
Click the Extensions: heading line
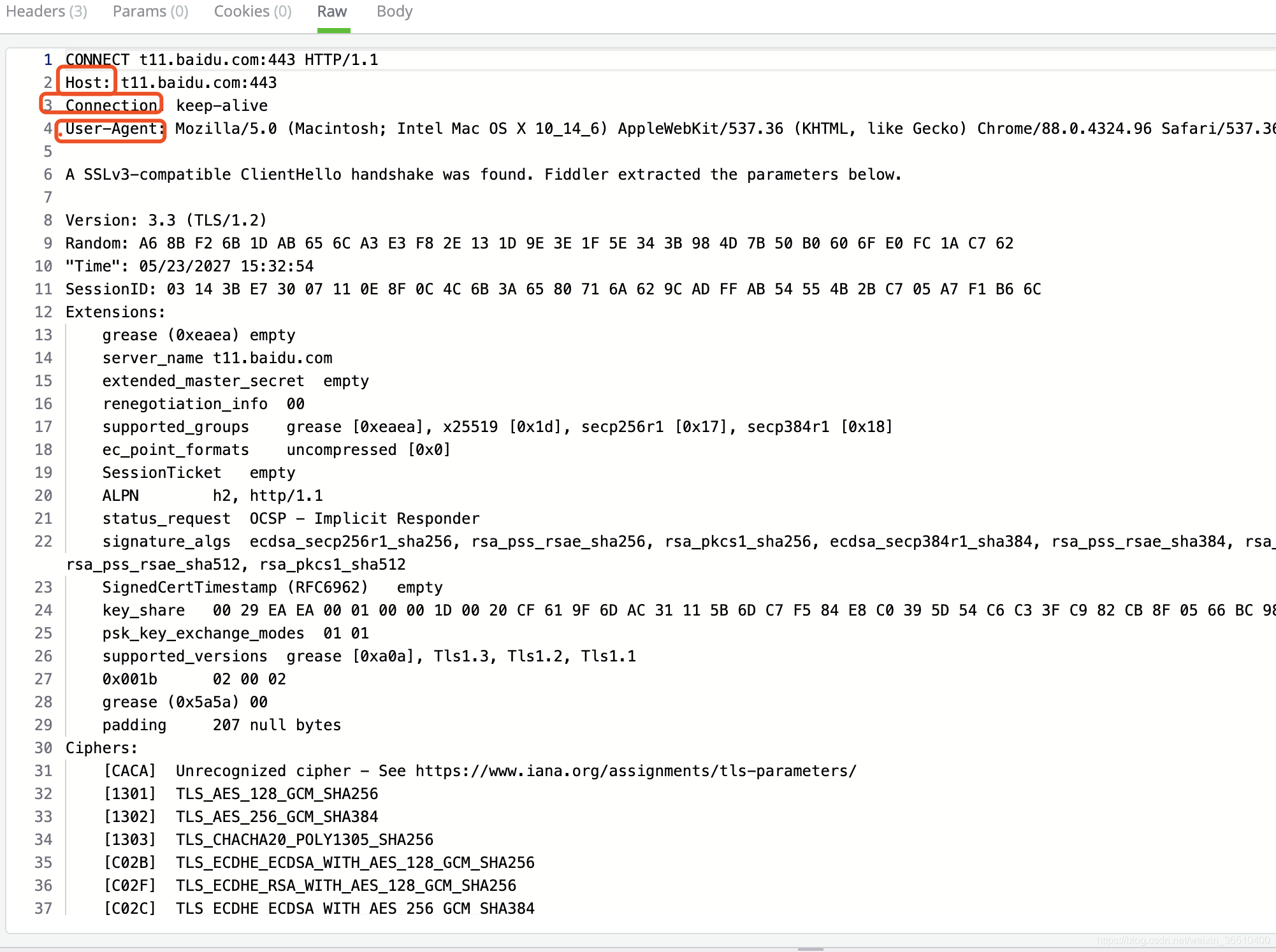pos(115,312)
